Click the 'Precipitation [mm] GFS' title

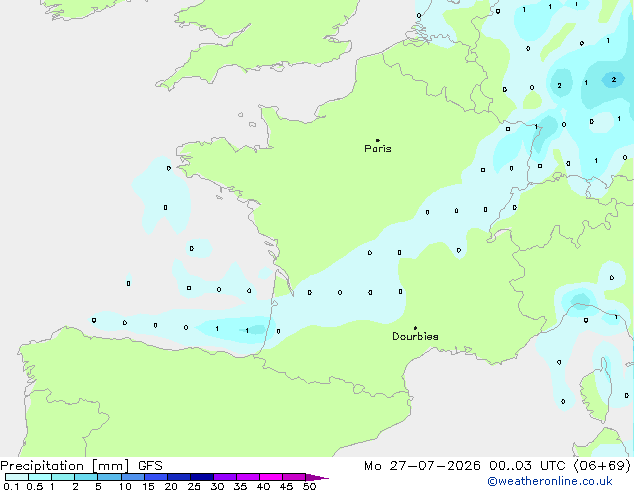81,466
